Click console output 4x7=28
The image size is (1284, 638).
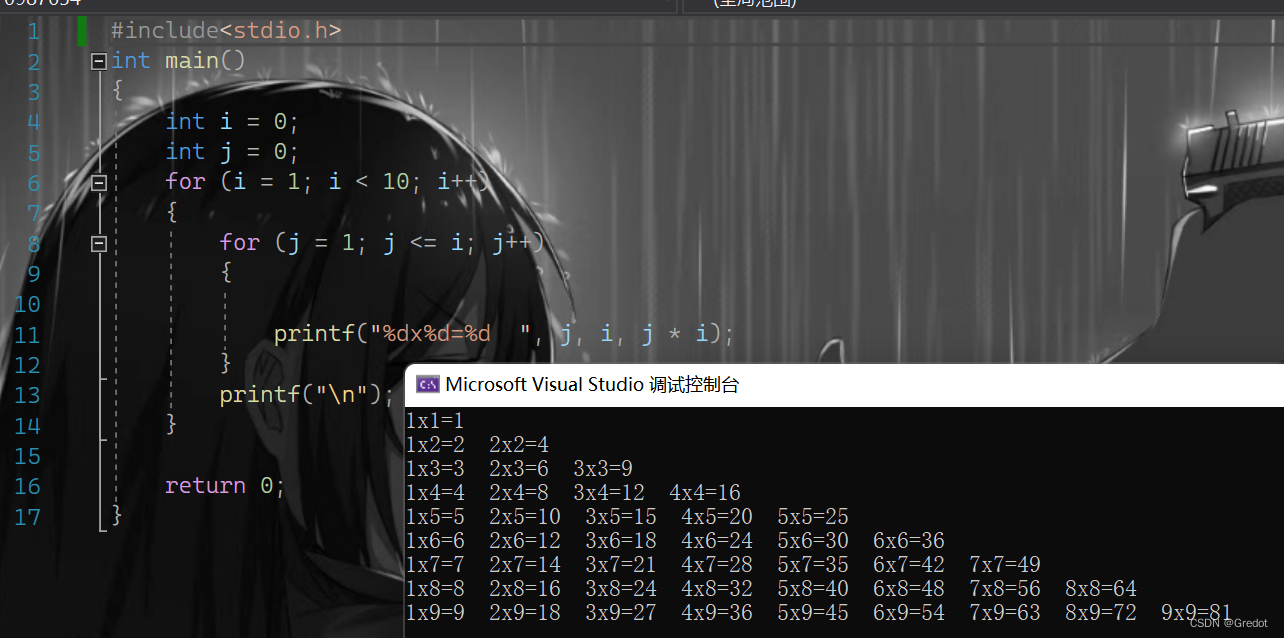click(717, 565)
